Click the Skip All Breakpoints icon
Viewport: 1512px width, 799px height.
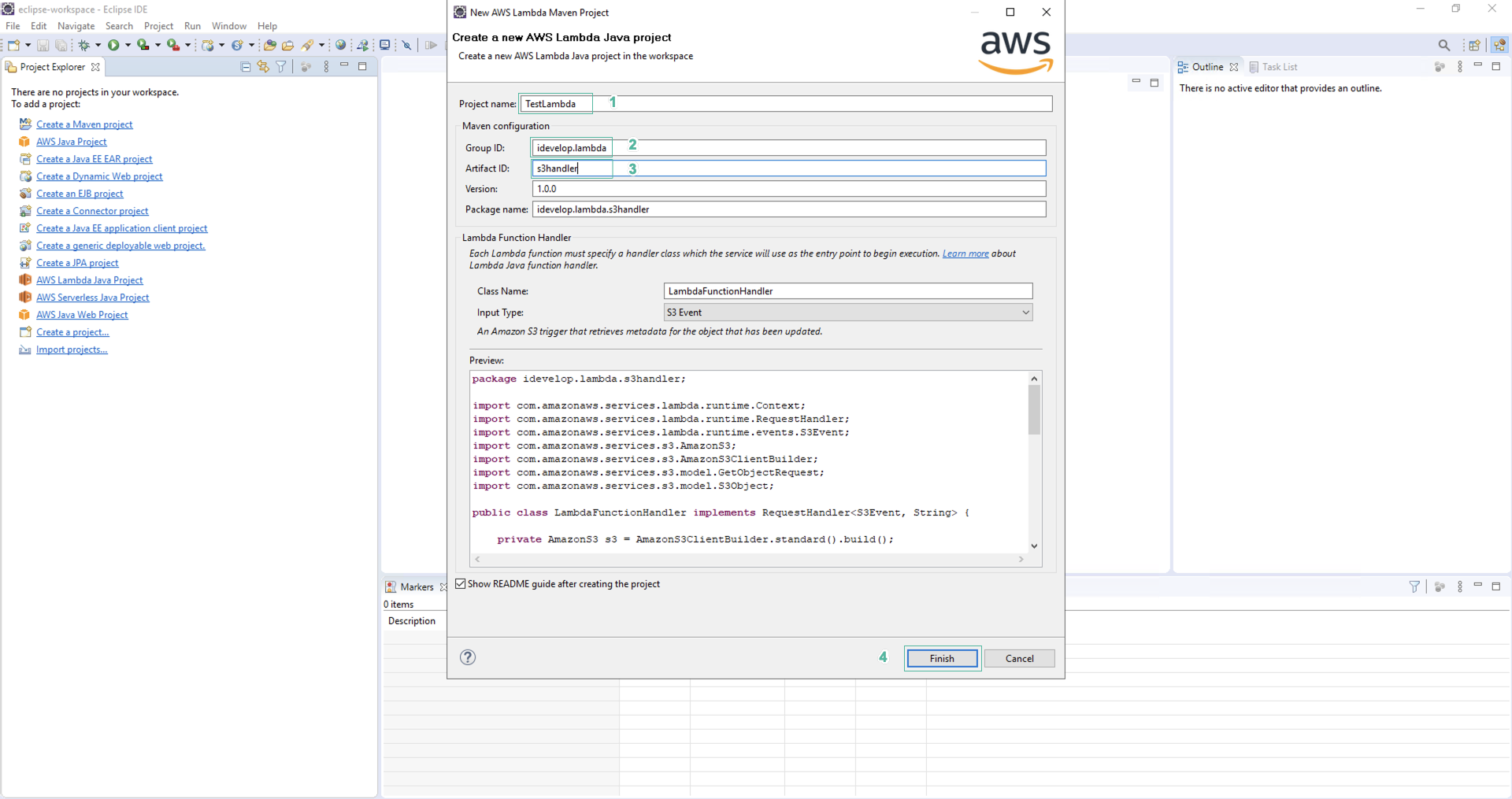click(x=406, y=46)
